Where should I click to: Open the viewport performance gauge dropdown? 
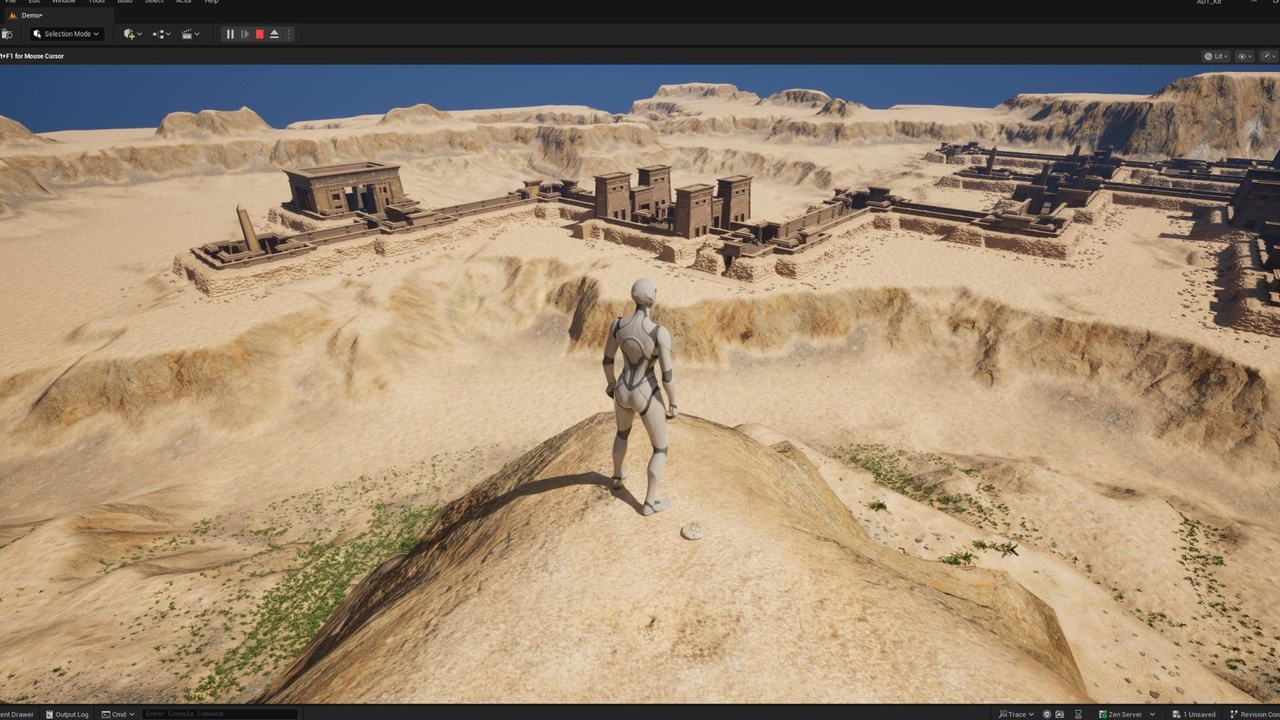click(x=1268, y=56)
